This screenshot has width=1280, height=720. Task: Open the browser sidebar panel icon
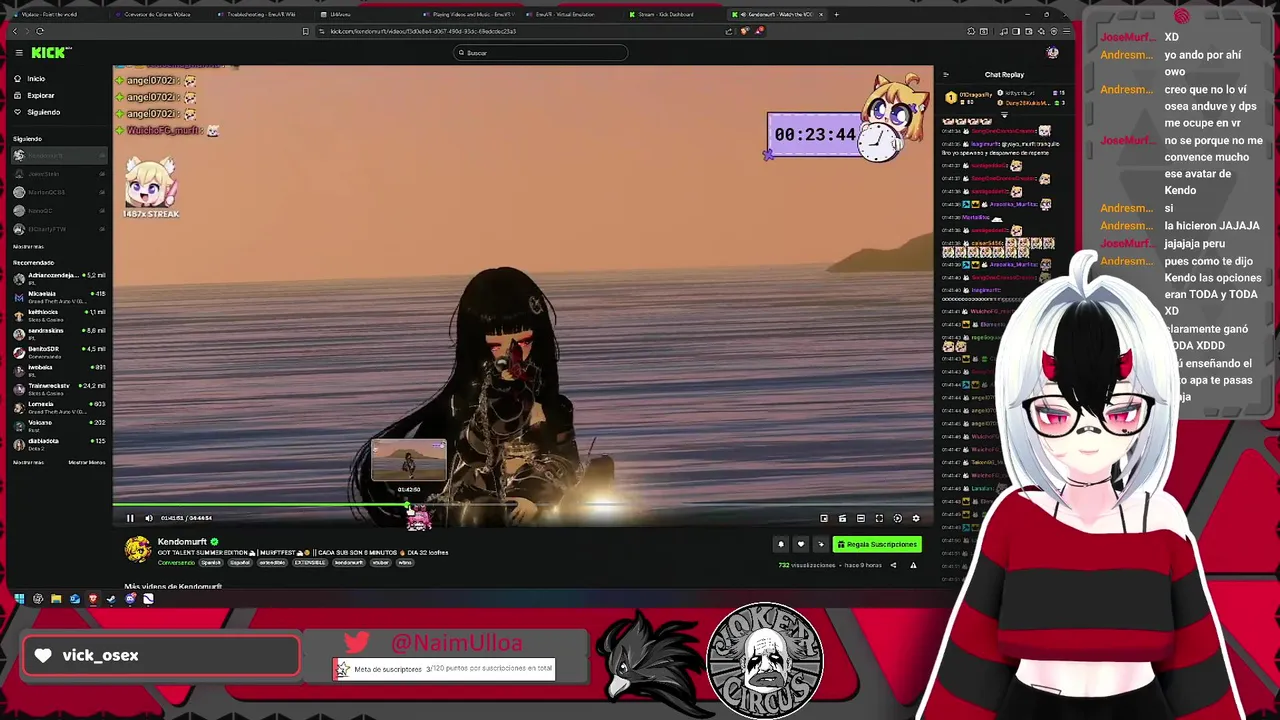coord(1016,31)
